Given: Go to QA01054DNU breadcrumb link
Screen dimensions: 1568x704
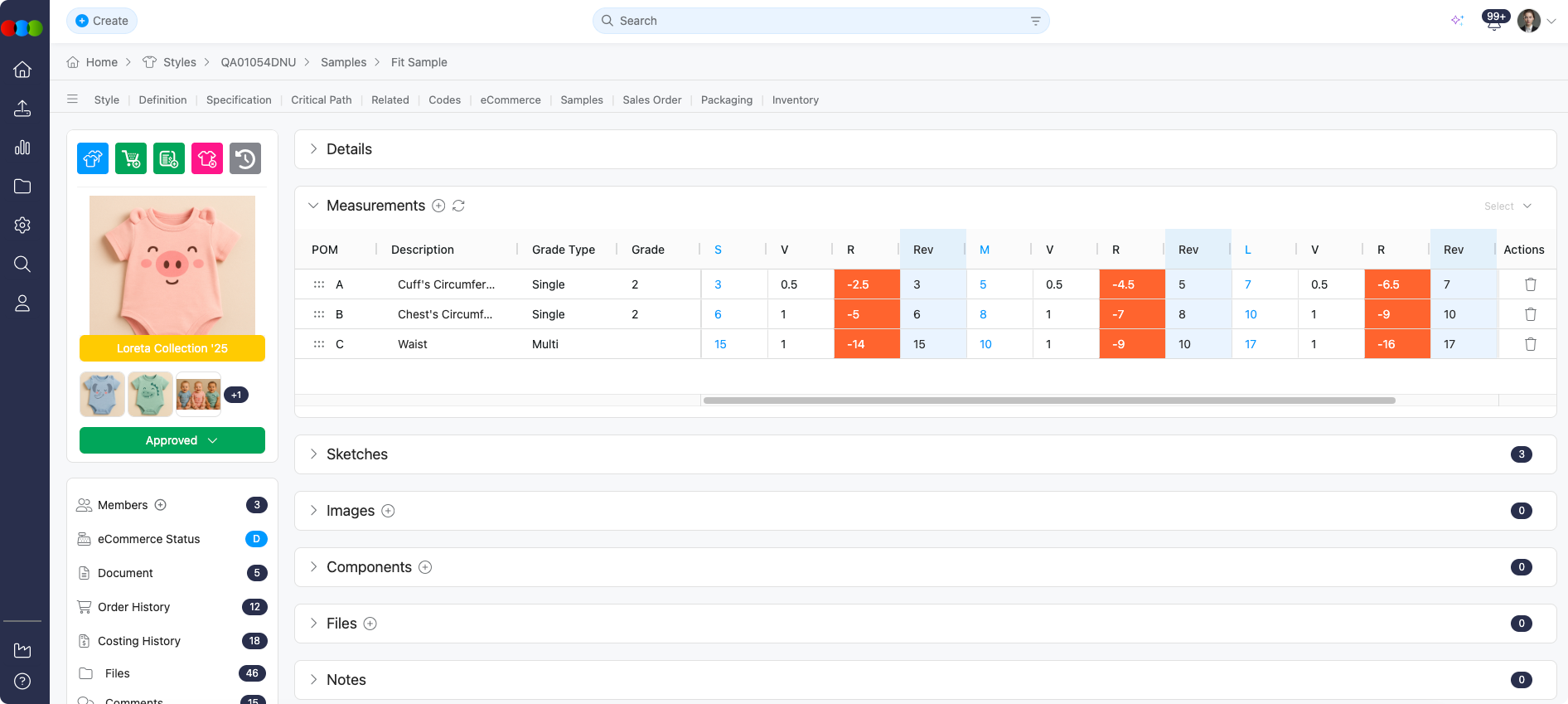Looking at the screenshot, I should click(x=258, y=62).
